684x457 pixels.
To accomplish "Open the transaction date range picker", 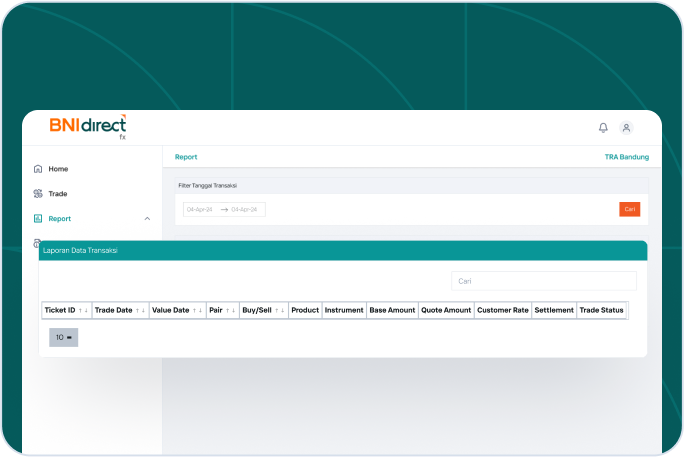I will coord(224,209).
